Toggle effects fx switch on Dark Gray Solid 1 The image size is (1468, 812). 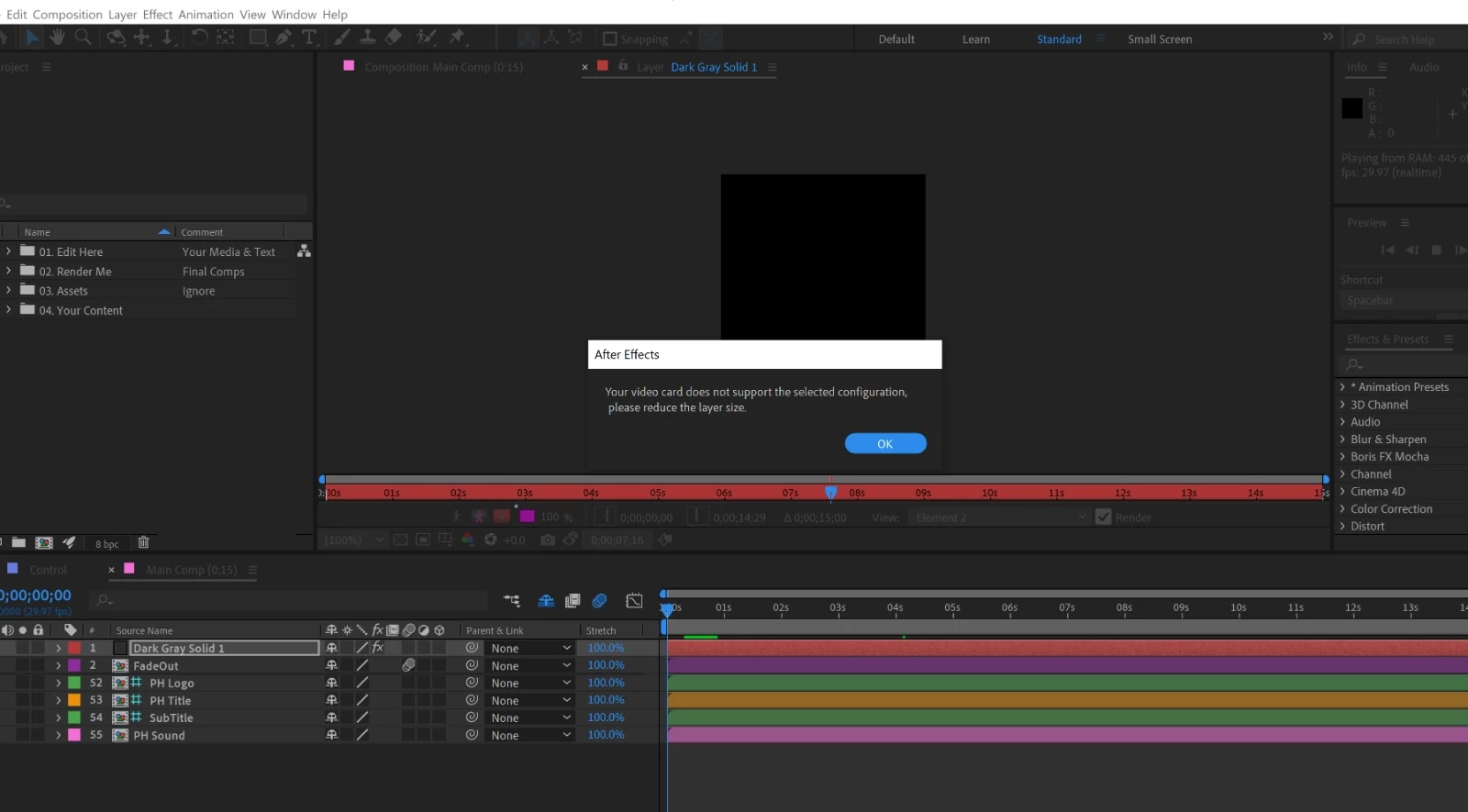point(377,648)
